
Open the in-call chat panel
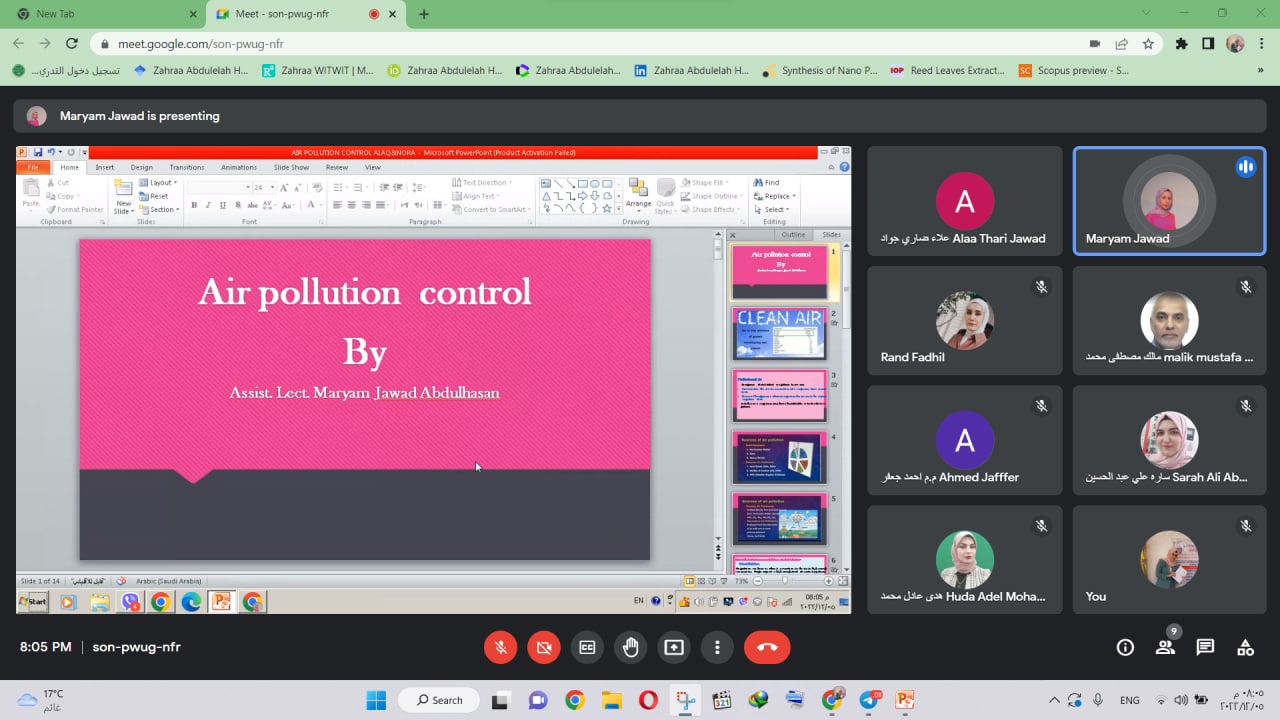click(1205, 647)
